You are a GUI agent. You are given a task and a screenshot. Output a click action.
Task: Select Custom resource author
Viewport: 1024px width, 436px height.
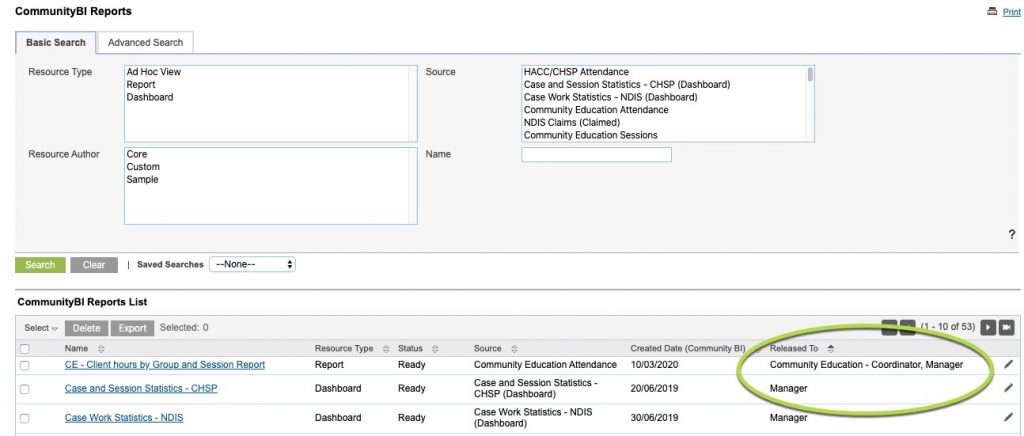[x=143, y=167]
